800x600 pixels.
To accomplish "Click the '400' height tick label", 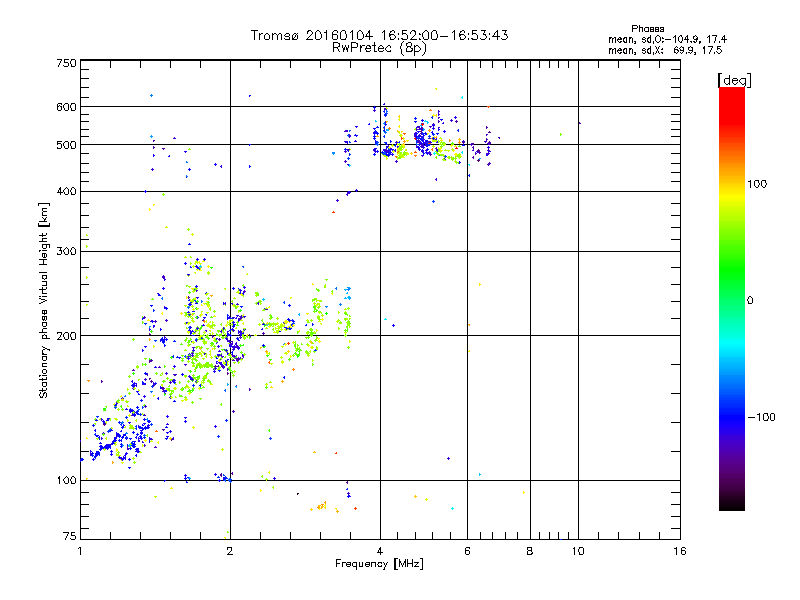I will click(x=66, y=192).
